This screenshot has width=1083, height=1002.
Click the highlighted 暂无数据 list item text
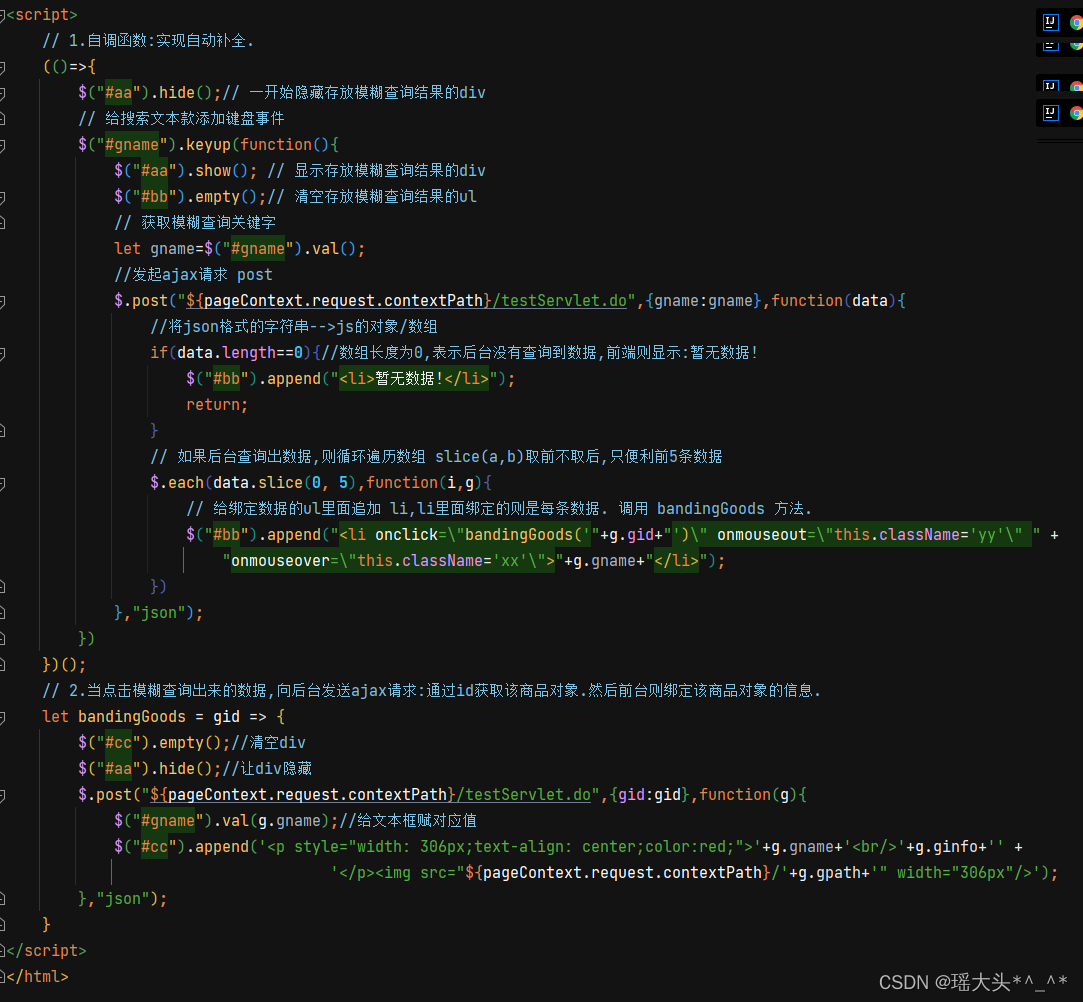pos(407,378)
